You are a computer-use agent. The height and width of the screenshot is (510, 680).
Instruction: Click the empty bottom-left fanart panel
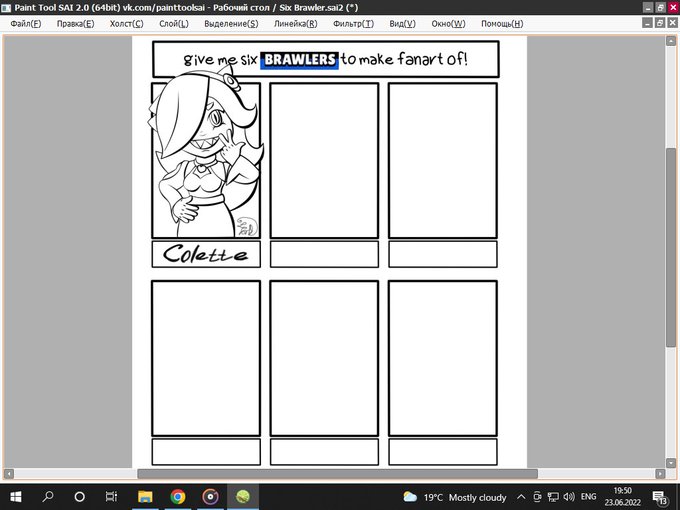click(x=206, y=358)
